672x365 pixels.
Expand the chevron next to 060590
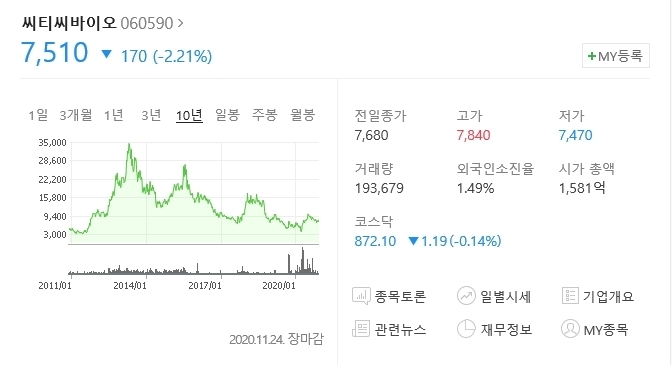pos(180,23)
